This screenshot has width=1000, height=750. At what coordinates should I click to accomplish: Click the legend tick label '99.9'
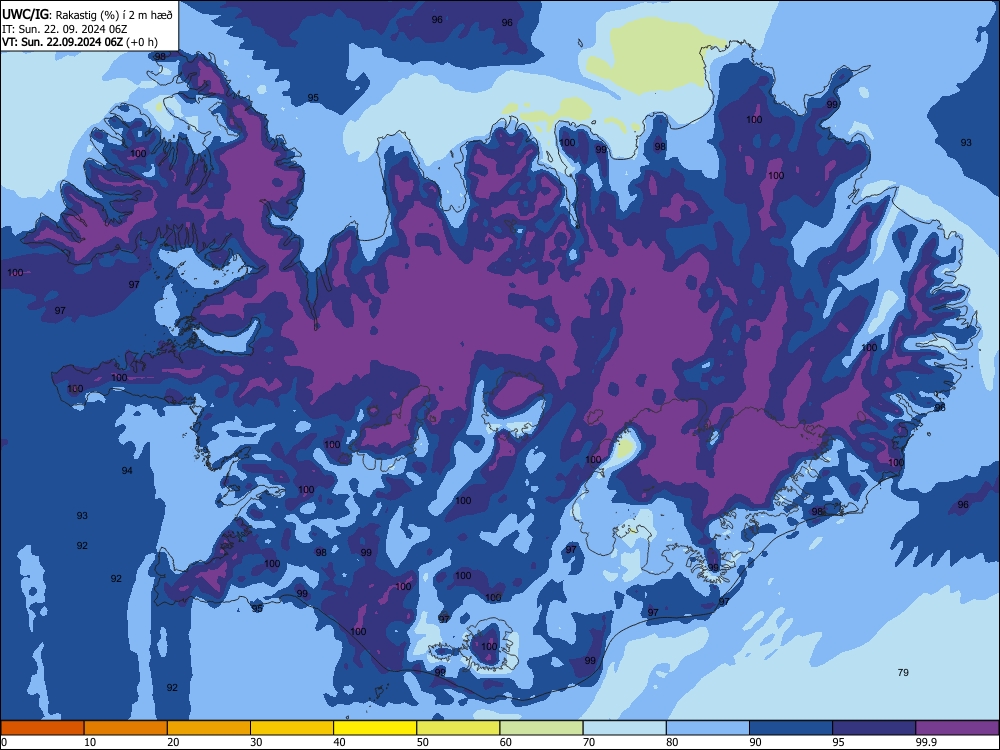[x=926, y=742]
